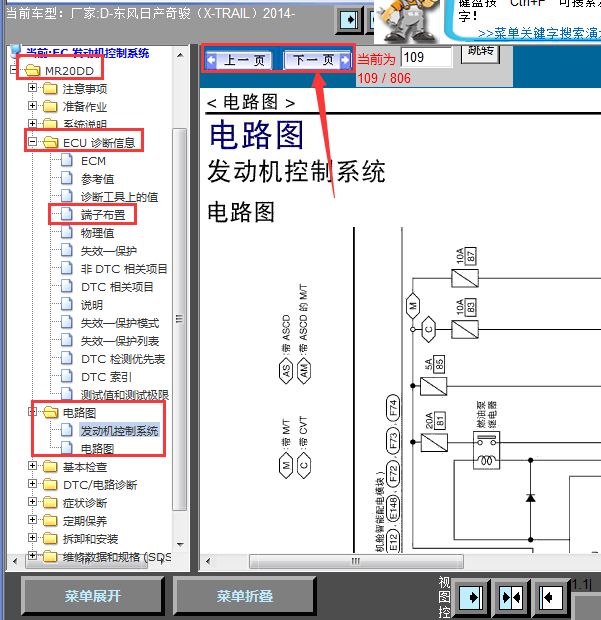Click 菜单折叠 to collapse the menu

pos(244,596)
